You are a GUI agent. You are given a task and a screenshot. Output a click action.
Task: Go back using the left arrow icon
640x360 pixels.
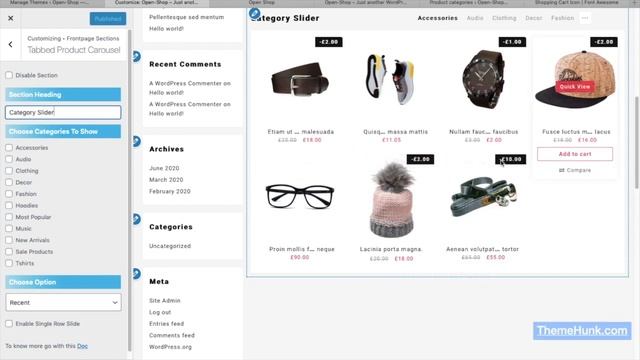click(10, 44)
